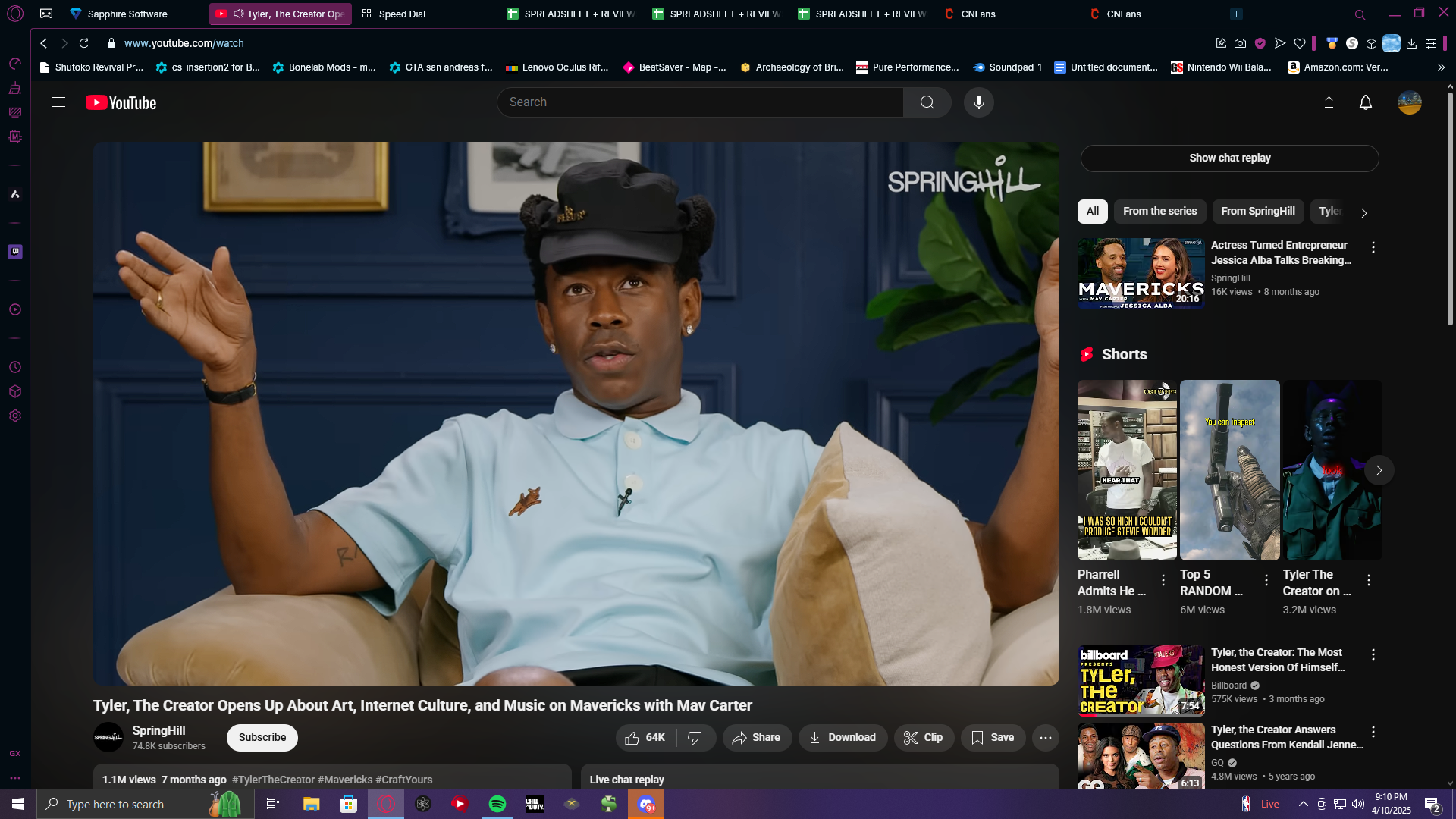This screenshot has height=819, width=1456.
Task: Click the Clip scissors button
Action: [x=923, y=737]
